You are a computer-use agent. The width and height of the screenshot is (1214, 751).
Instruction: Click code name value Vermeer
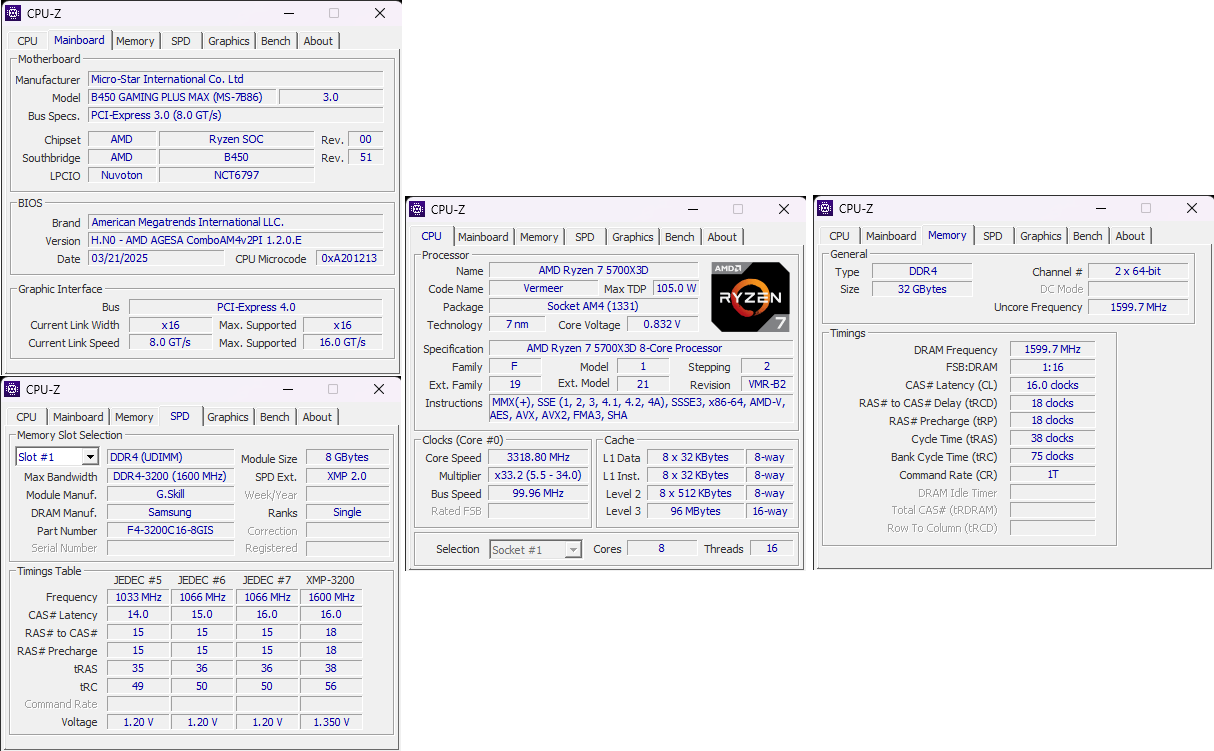point(541,288)
